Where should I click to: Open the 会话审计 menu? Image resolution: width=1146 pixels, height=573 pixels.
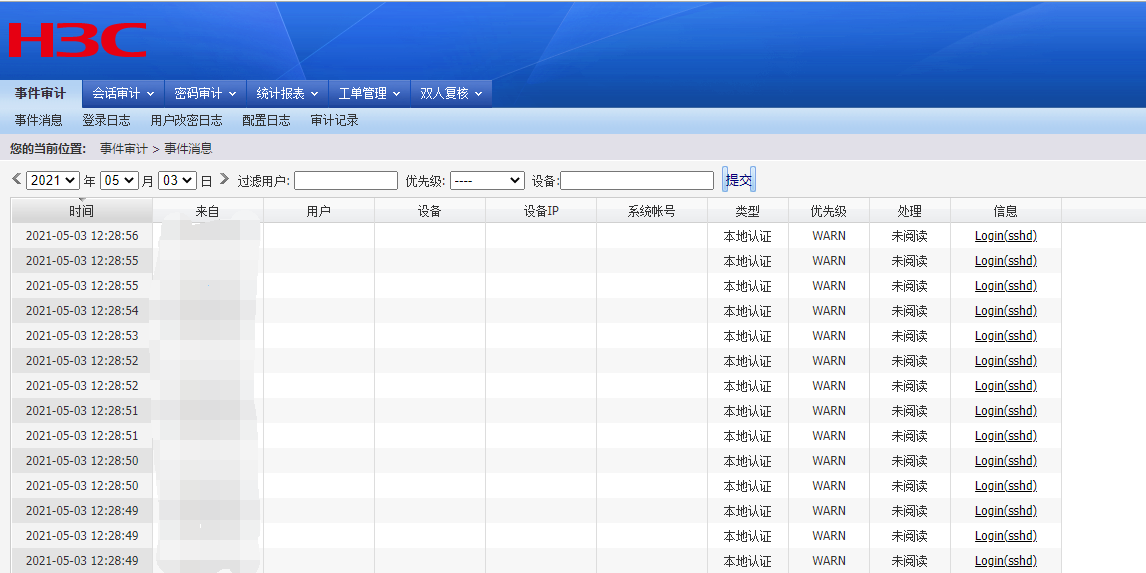click(x=123, y=94)
